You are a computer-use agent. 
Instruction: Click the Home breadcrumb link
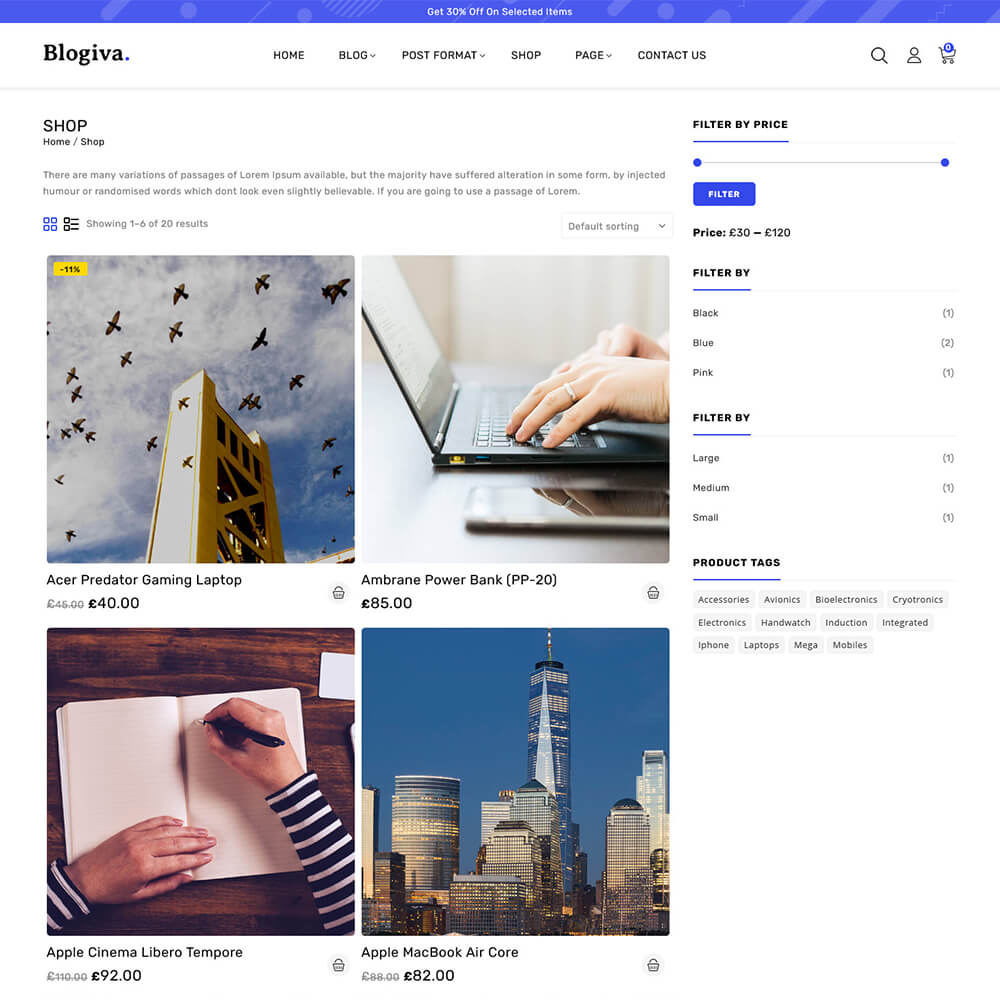pyautogui.click(x=56, y=142)
